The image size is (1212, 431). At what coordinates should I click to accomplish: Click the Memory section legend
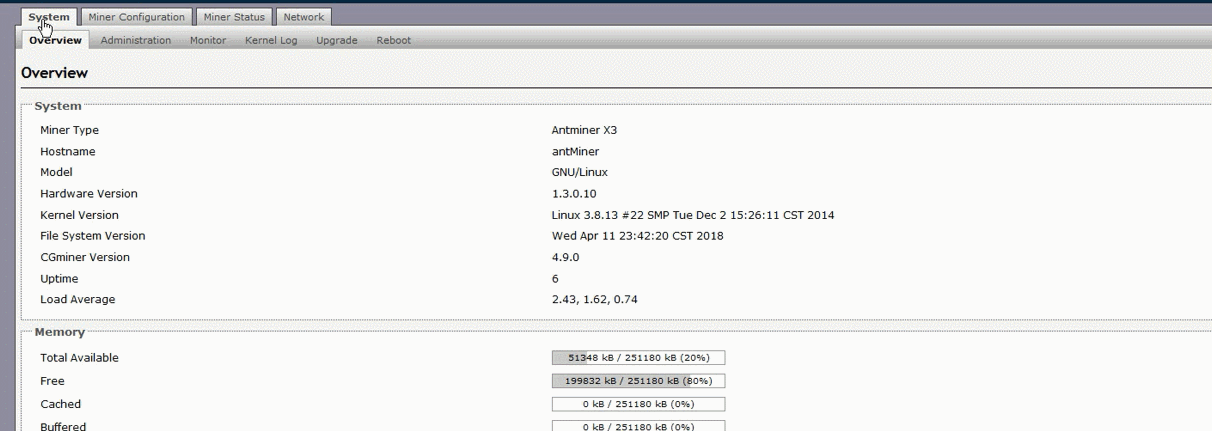(60, 332)
